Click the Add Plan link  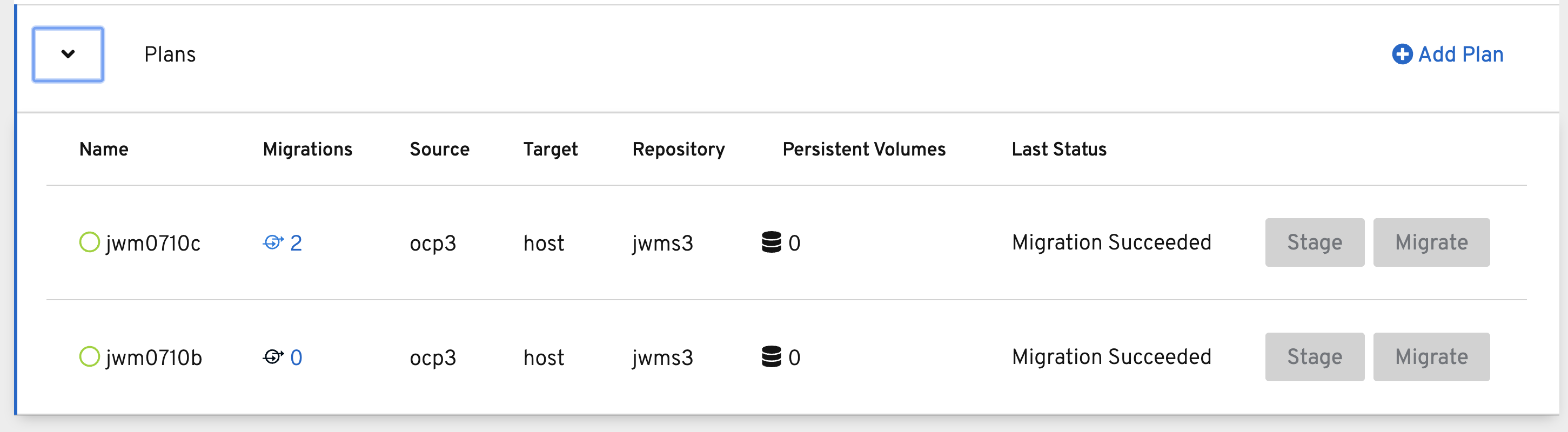tap(1460, 54)
